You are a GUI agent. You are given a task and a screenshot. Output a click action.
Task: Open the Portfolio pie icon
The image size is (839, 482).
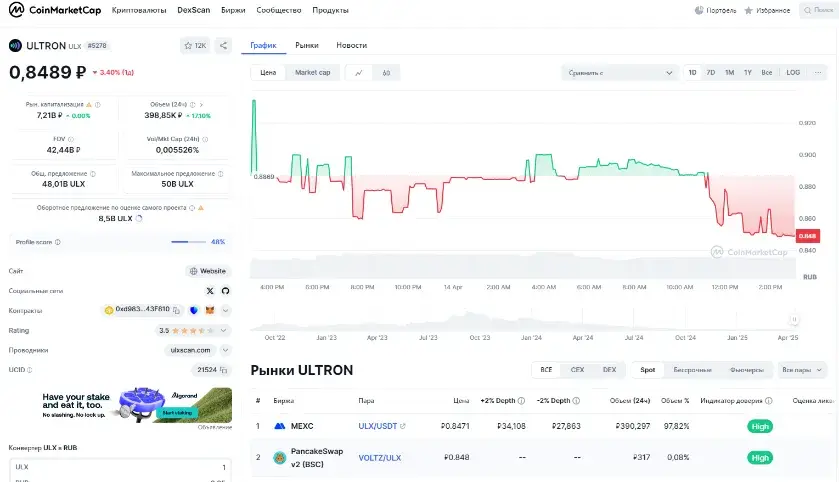[x=699, y=10]
